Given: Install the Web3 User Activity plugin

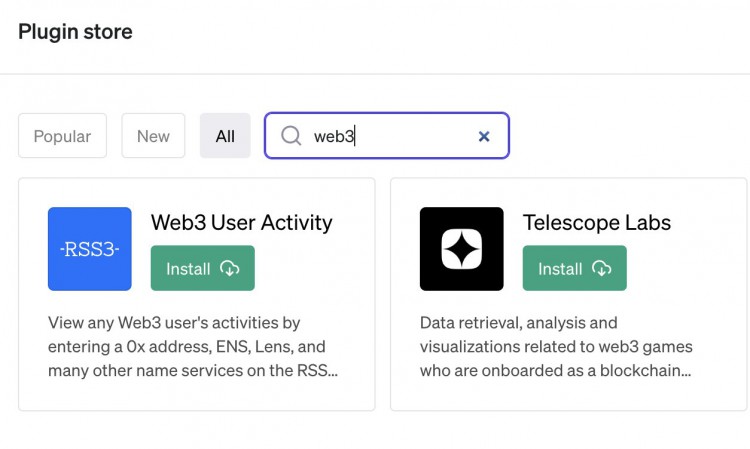Looking at the screenshot, I should point(202,269).
